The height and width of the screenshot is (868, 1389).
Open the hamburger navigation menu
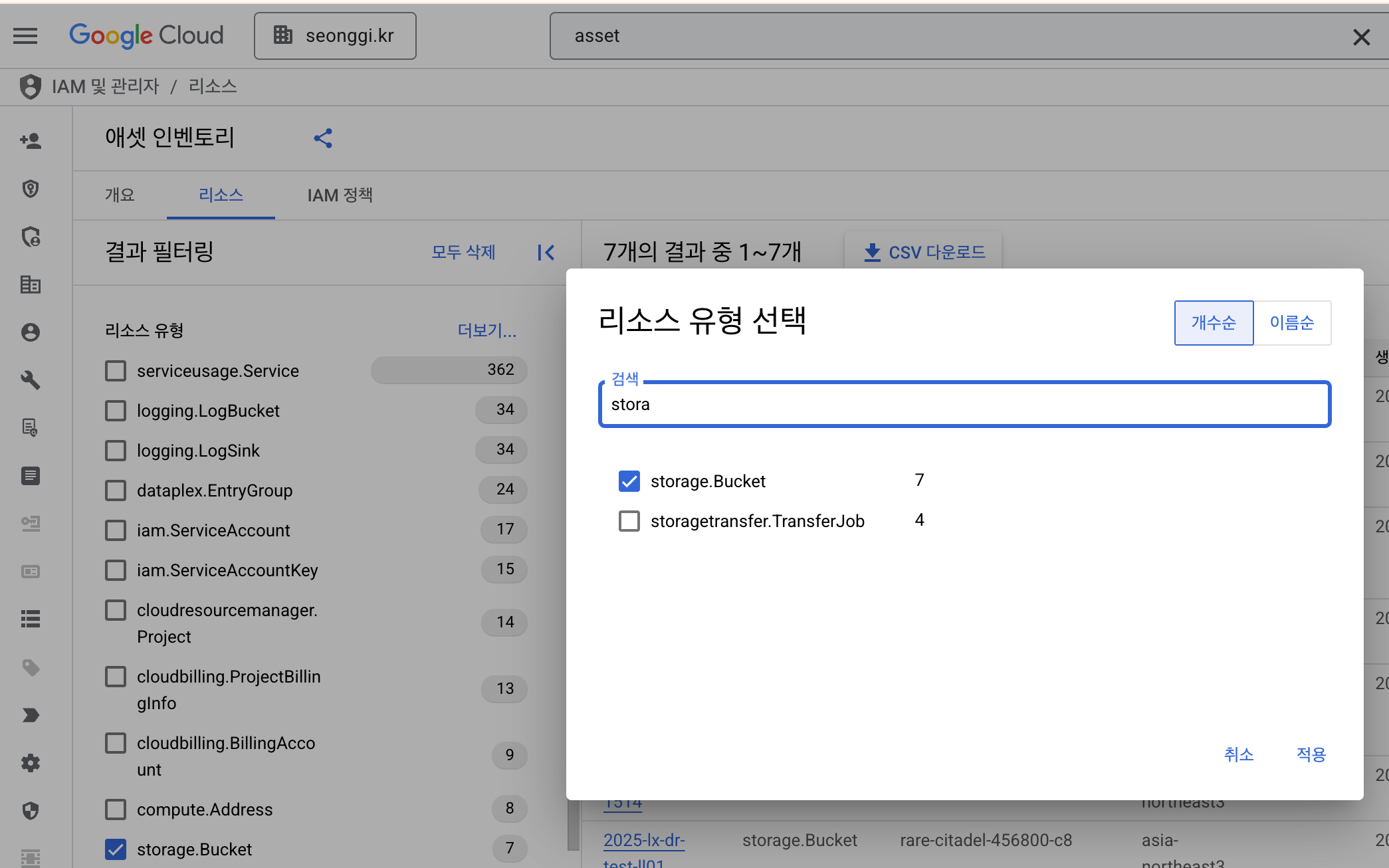coord(25,36)
